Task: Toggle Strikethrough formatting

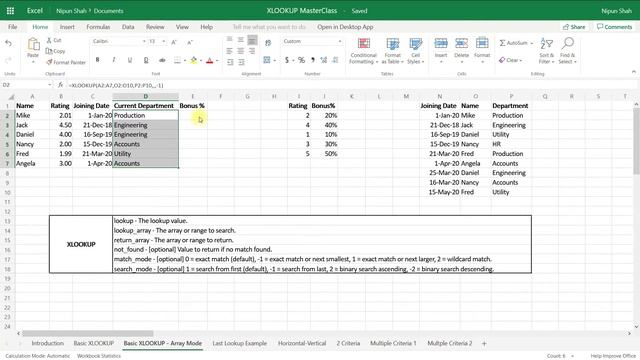Action: tap(162, 60)
